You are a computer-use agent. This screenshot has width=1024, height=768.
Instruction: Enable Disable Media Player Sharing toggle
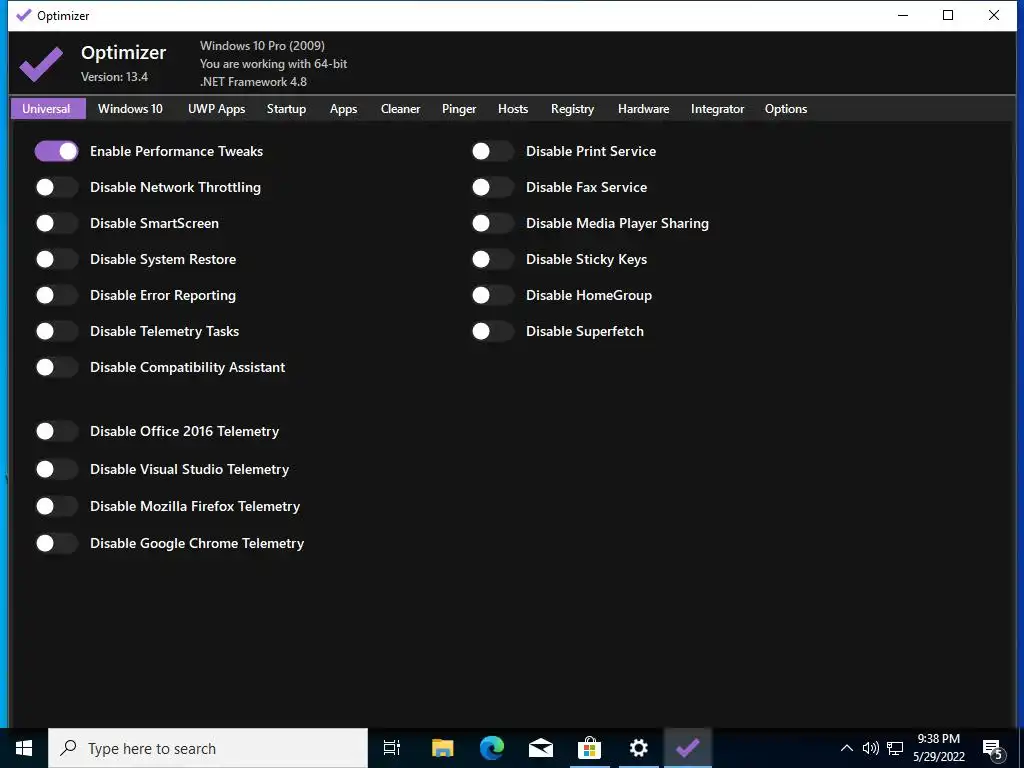(492, 223)
